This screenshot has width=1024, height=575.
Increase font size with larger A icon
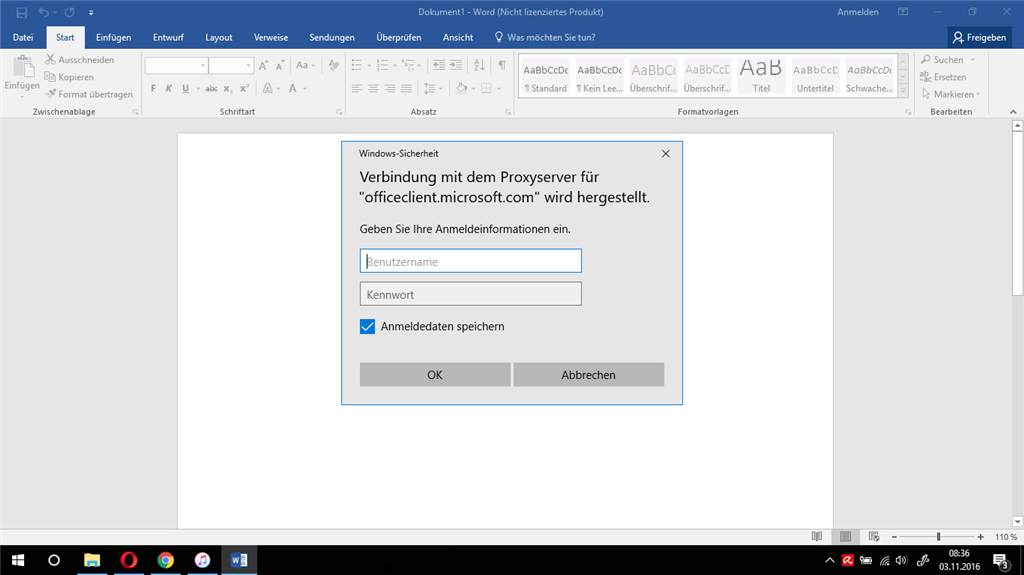pyautogui.click(x=263, y=65)
